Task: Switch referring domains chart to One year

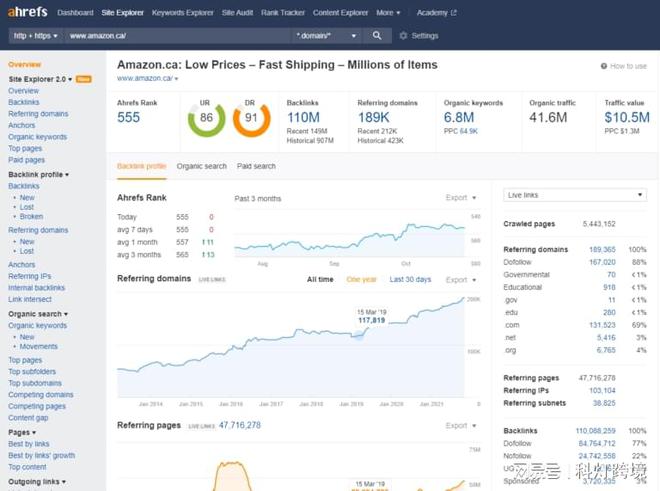Action: tap(361, 280)
